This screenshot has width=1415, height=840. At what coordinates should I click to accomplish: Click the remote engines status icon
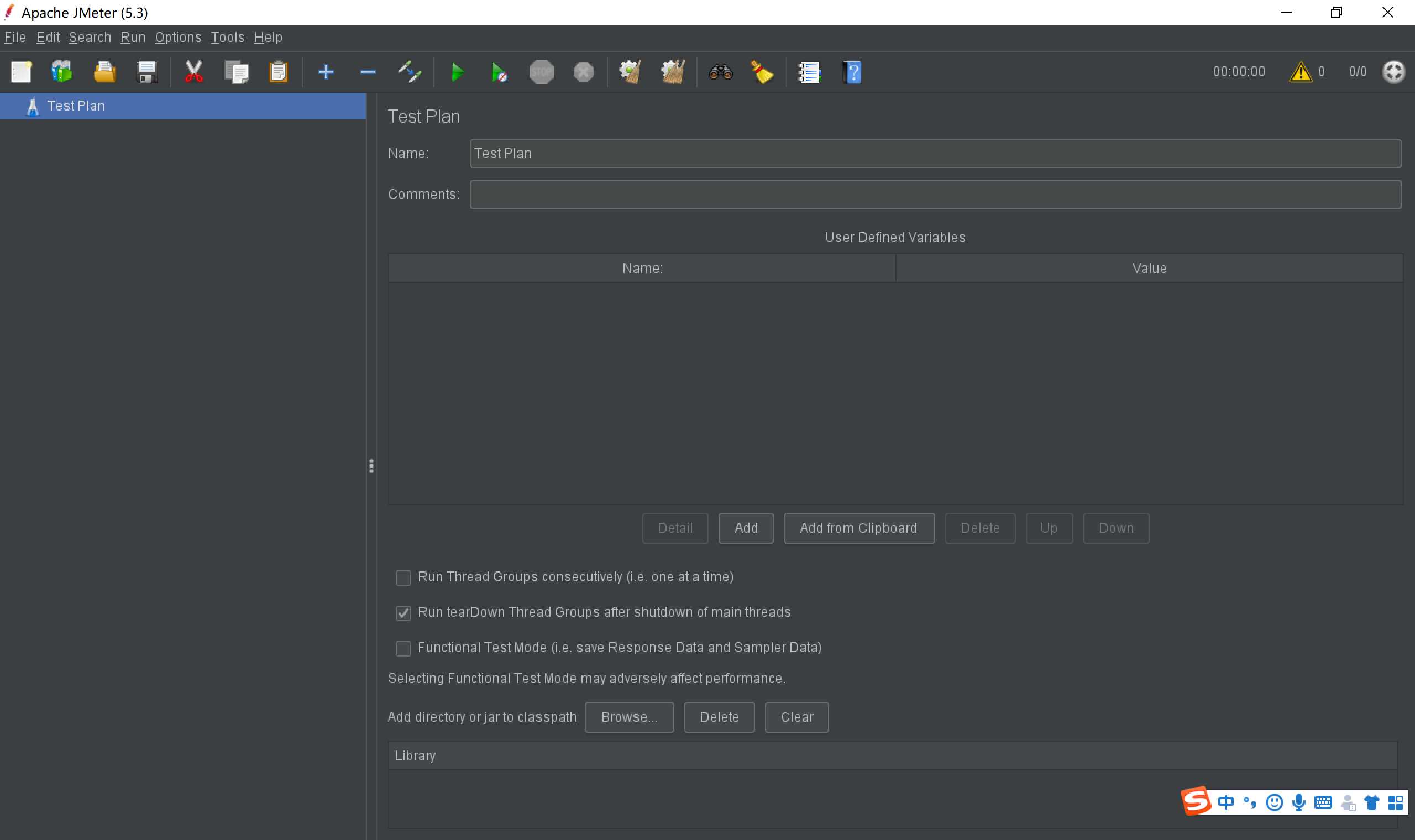pyautogui.click(x=1393, y=72)
